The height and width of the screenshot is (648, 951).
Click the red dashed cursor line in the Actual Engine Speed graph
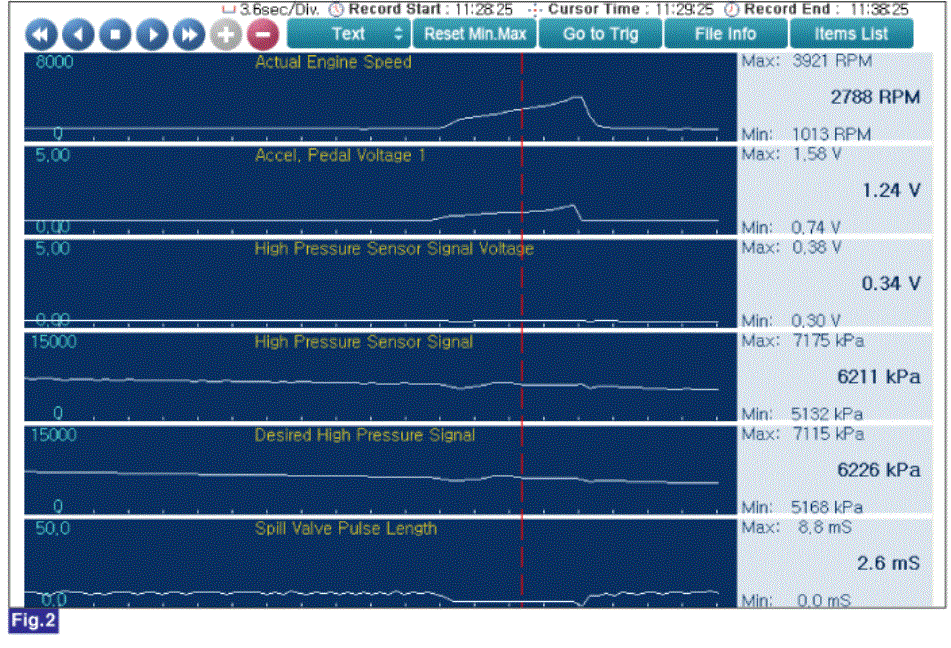[522, 97]
